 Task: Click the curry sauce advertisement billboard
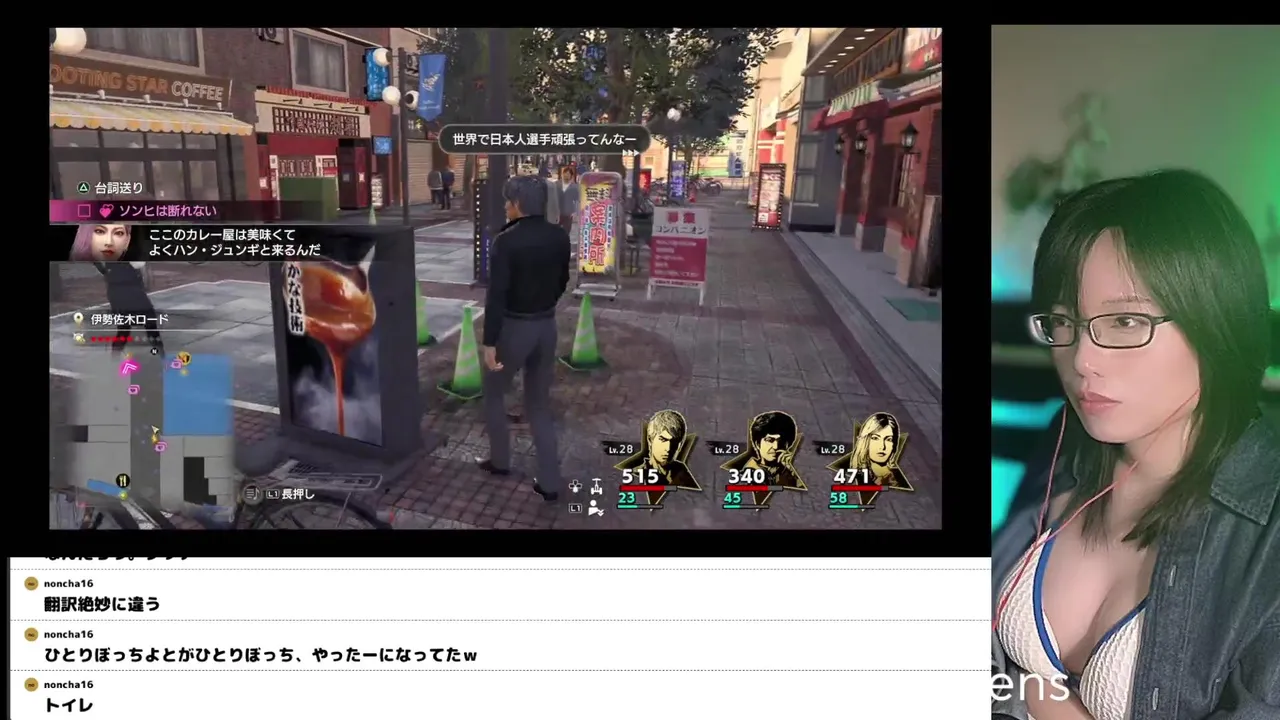(x=336, y=350)
